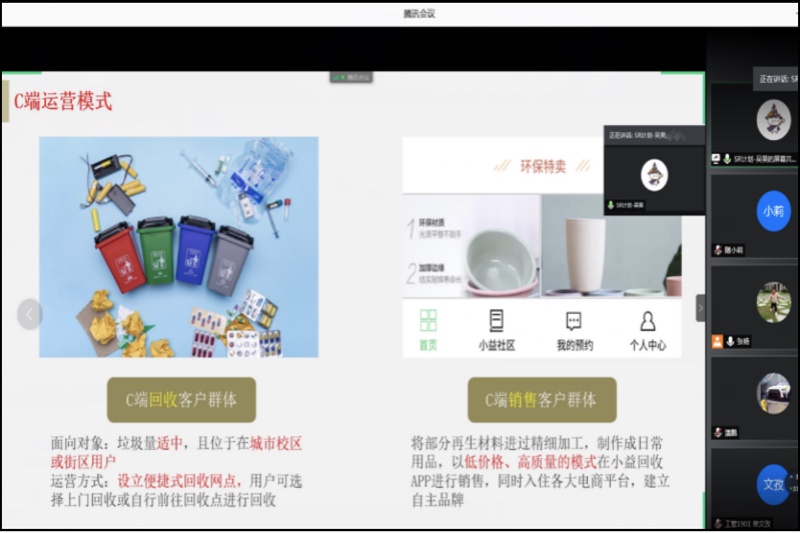The height and width of the screenshot is (533, 800).
Task: Select the participant avatar showing a person on grass
Action: point(773,302)
